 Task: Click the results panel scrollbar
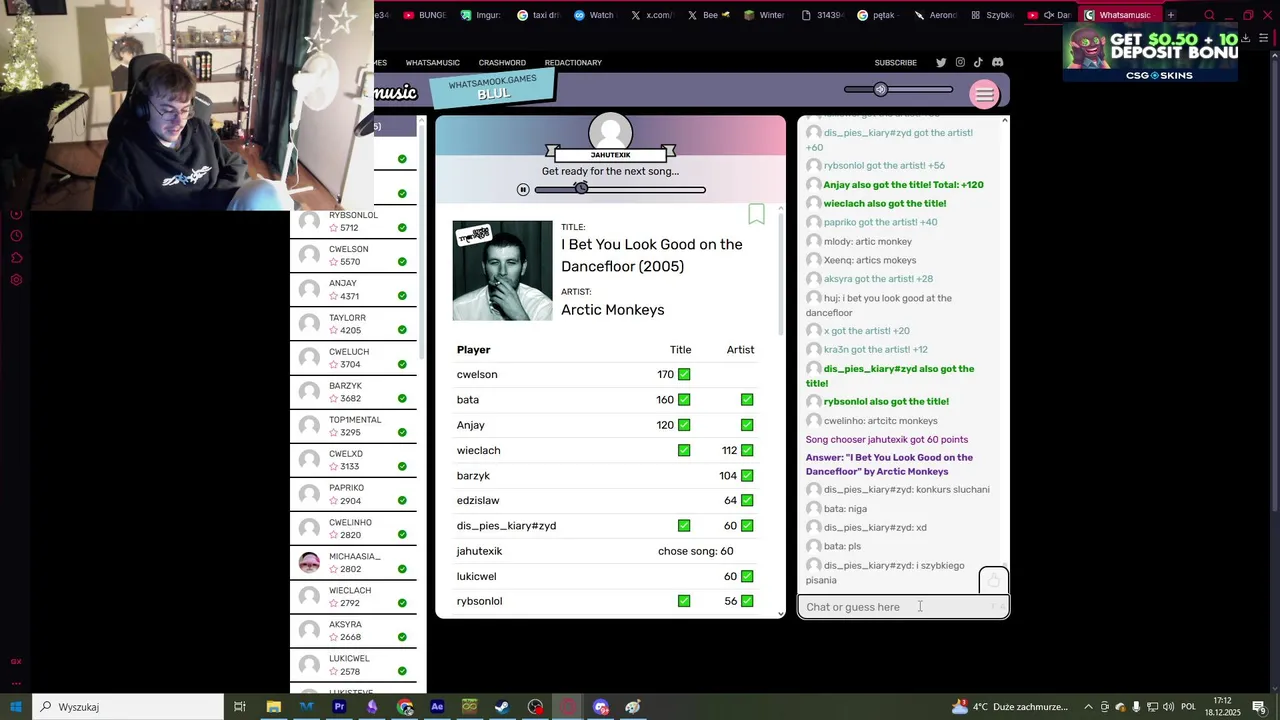(x=781, y=275)
